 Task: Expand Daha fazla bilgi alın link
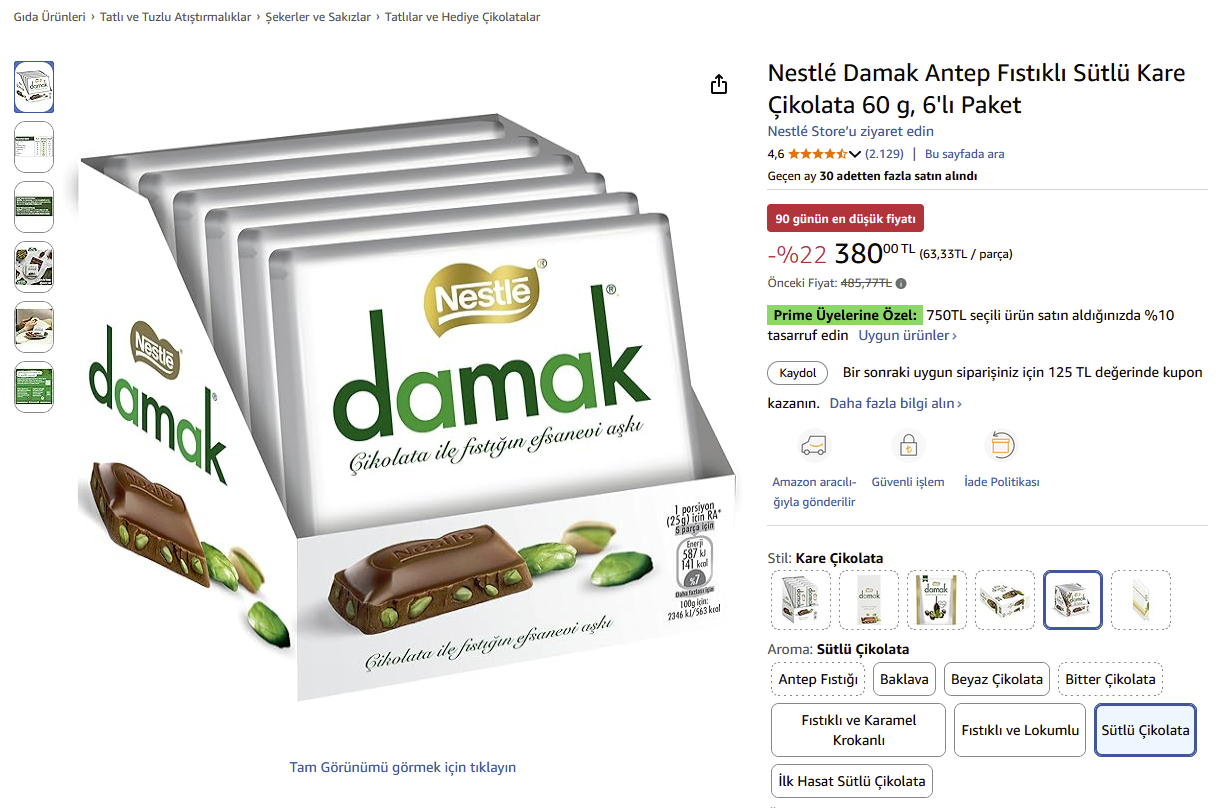(896, 403)
